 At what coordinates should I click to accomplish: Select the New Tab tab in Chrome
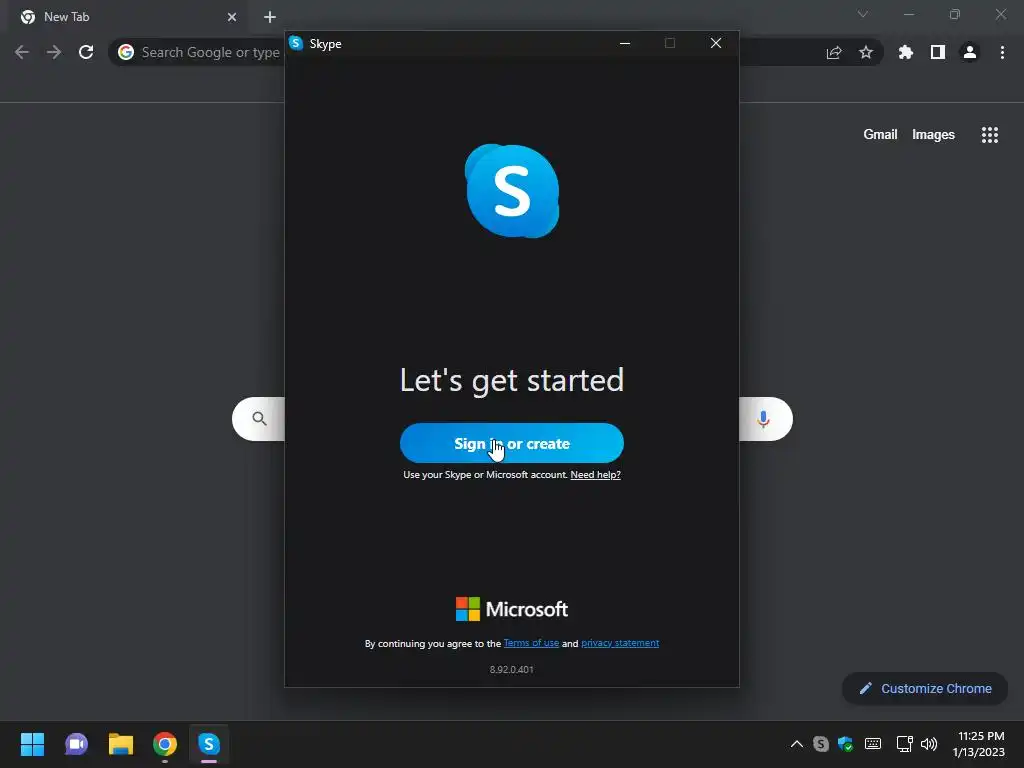[x=127, y=17]
